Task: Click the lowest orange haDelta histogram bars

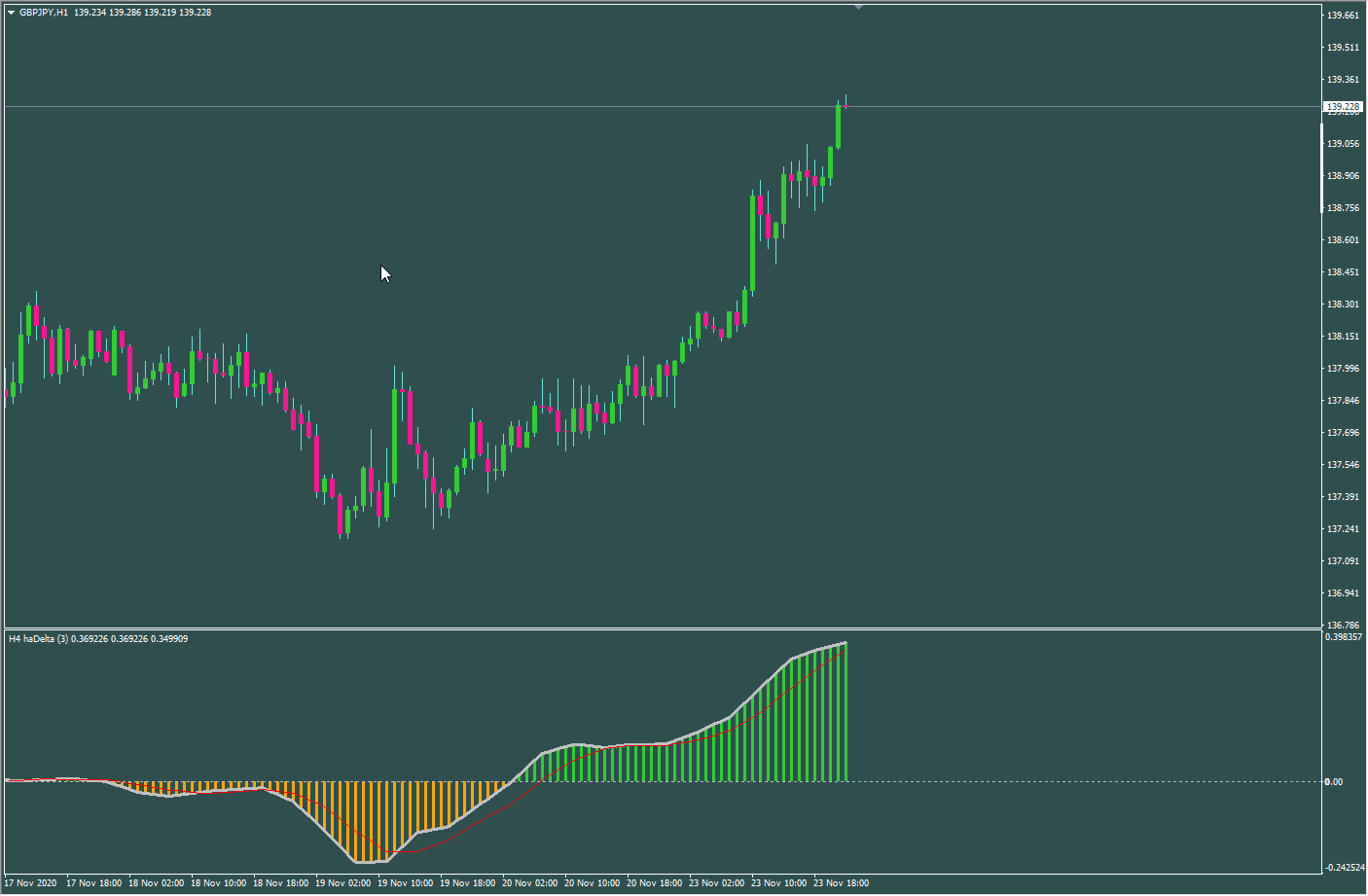Action: [x=370, y=822]
